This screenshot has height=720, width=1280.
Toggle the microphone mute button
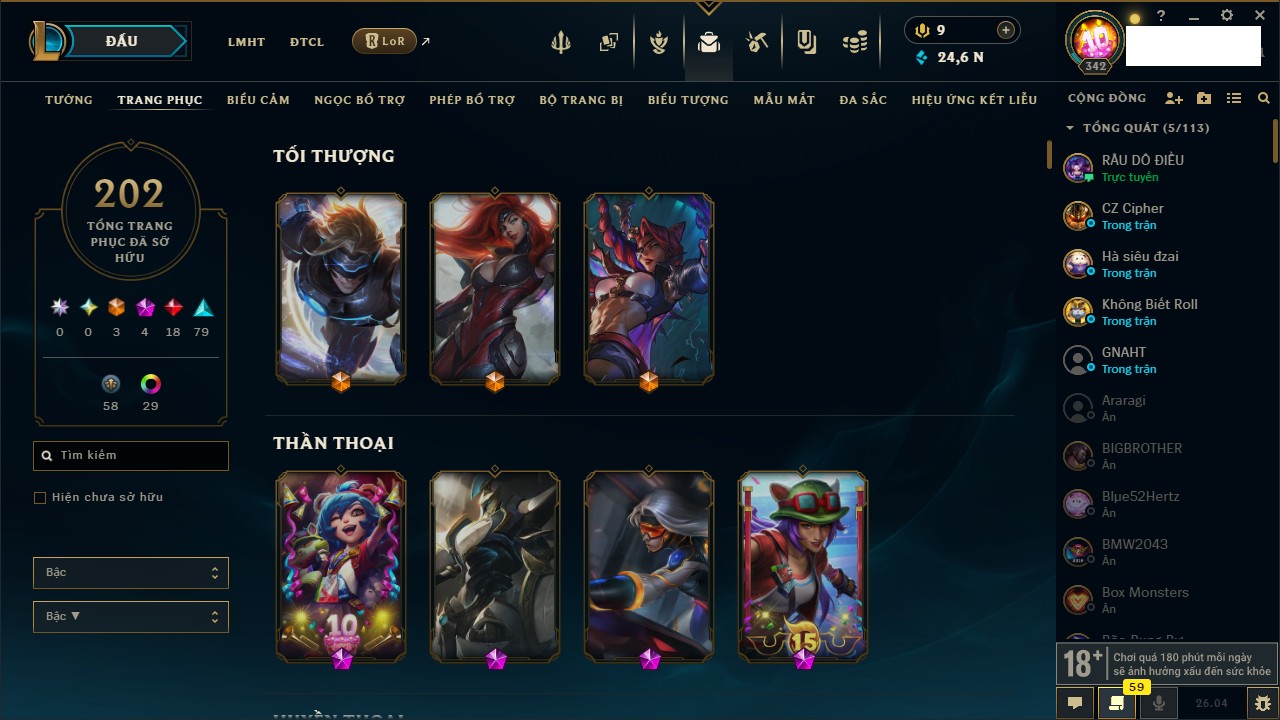click(1159, 703)
